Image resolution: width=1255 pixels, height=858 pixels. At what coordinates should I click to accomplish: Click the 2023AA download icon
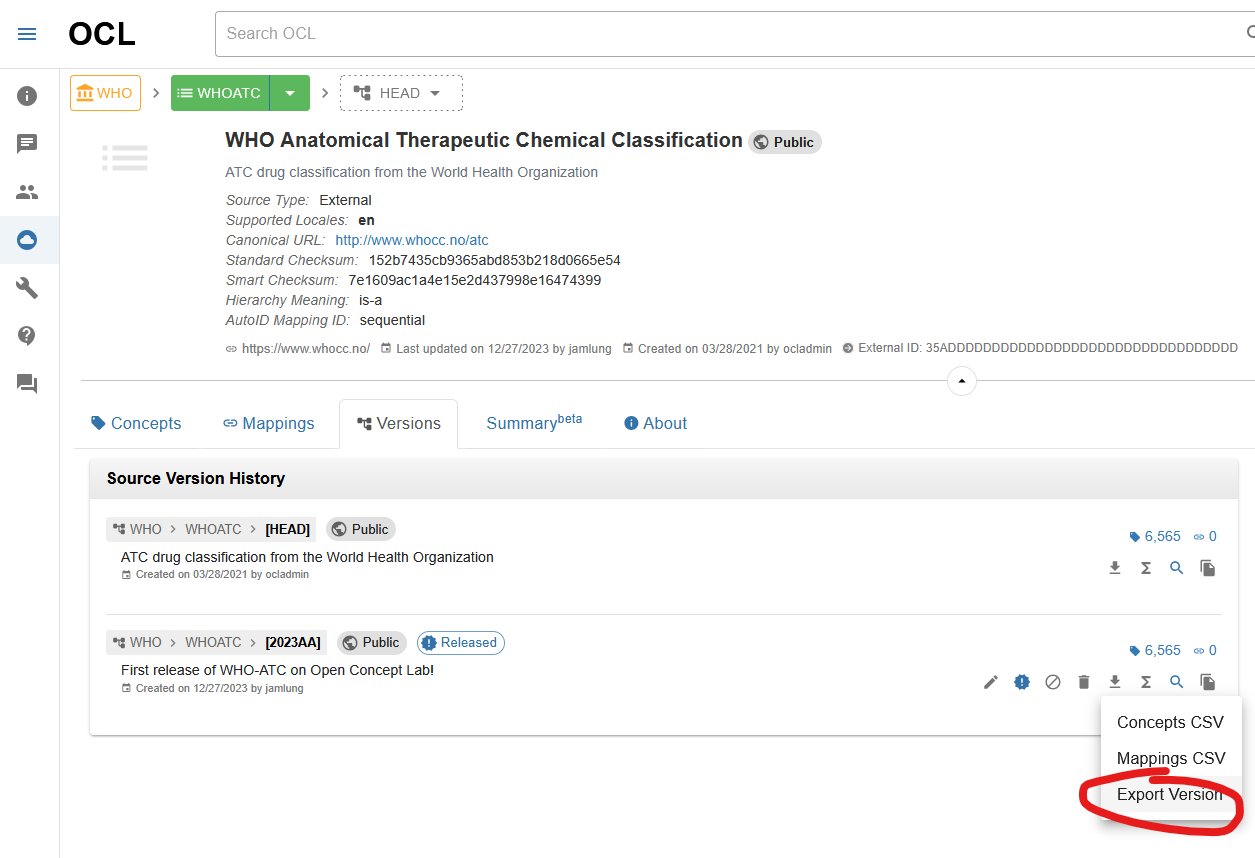coord(1115,682)
